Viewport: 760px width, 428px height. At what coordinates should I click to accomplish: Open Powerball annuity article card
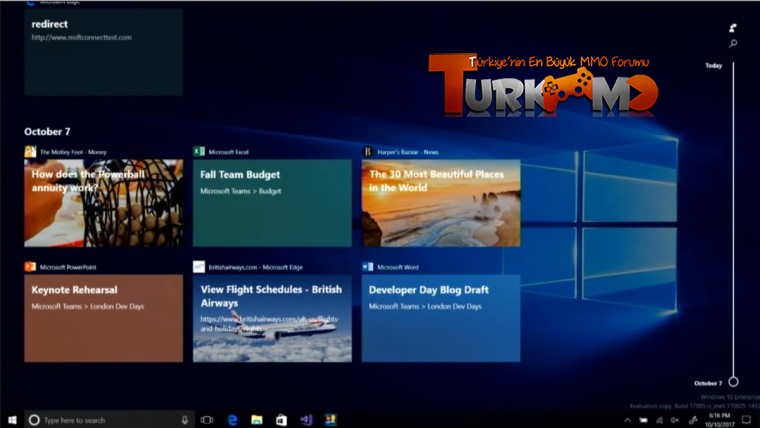coord(103,203)
